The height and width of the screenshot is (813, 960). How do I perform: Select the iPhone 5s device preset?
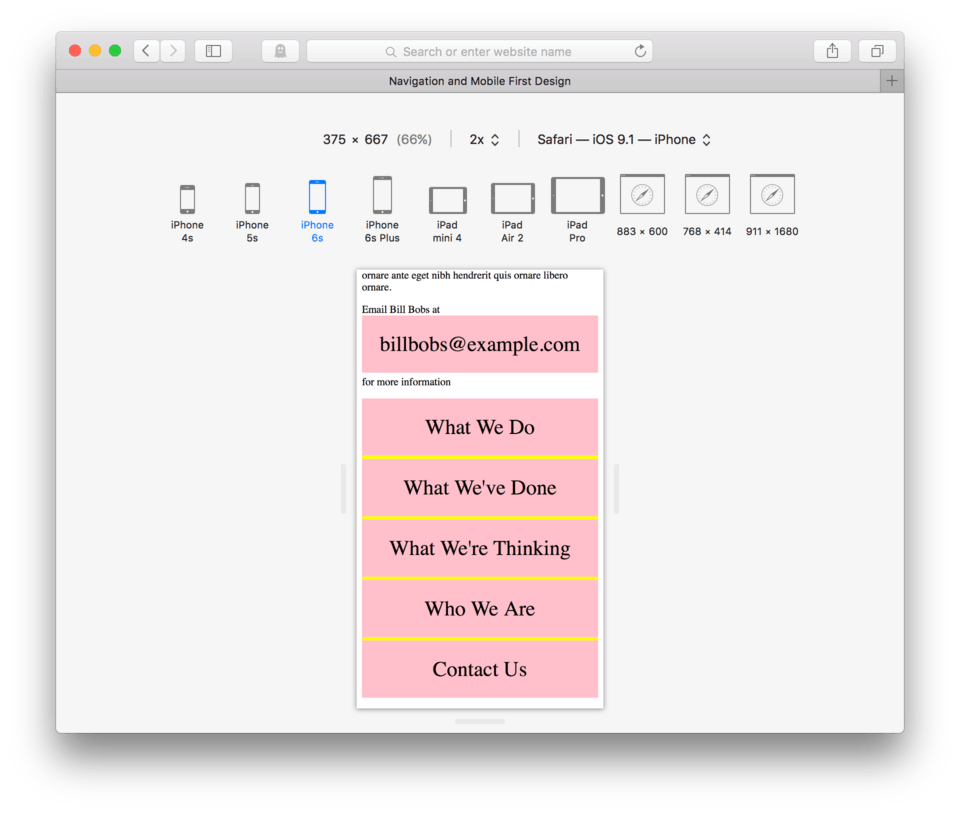click(x=252, y=213)
